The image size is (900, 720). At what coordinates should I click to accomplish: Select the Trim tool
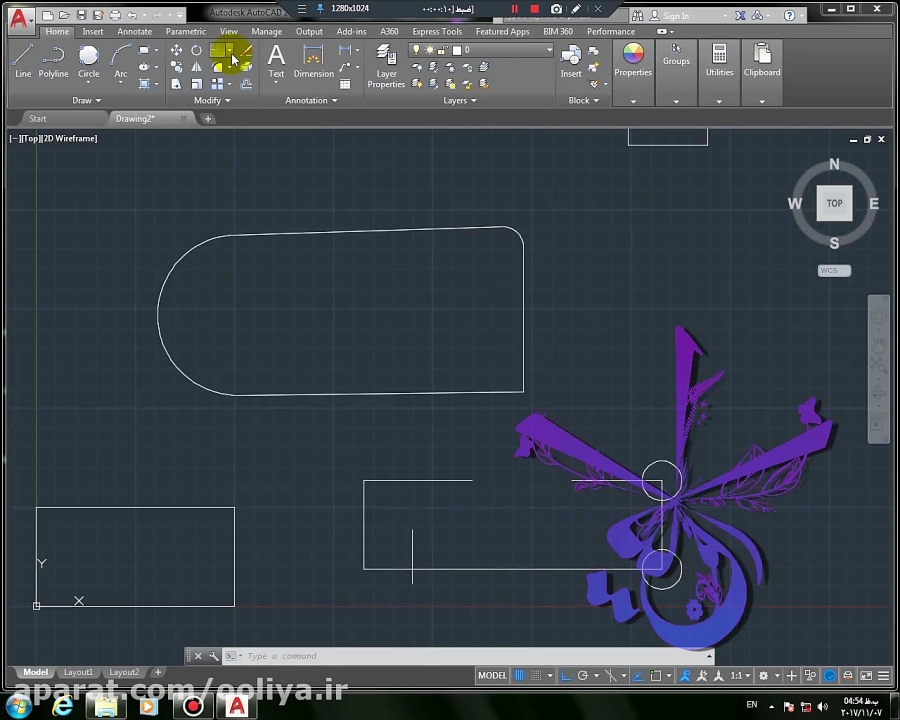click(219, 51)
